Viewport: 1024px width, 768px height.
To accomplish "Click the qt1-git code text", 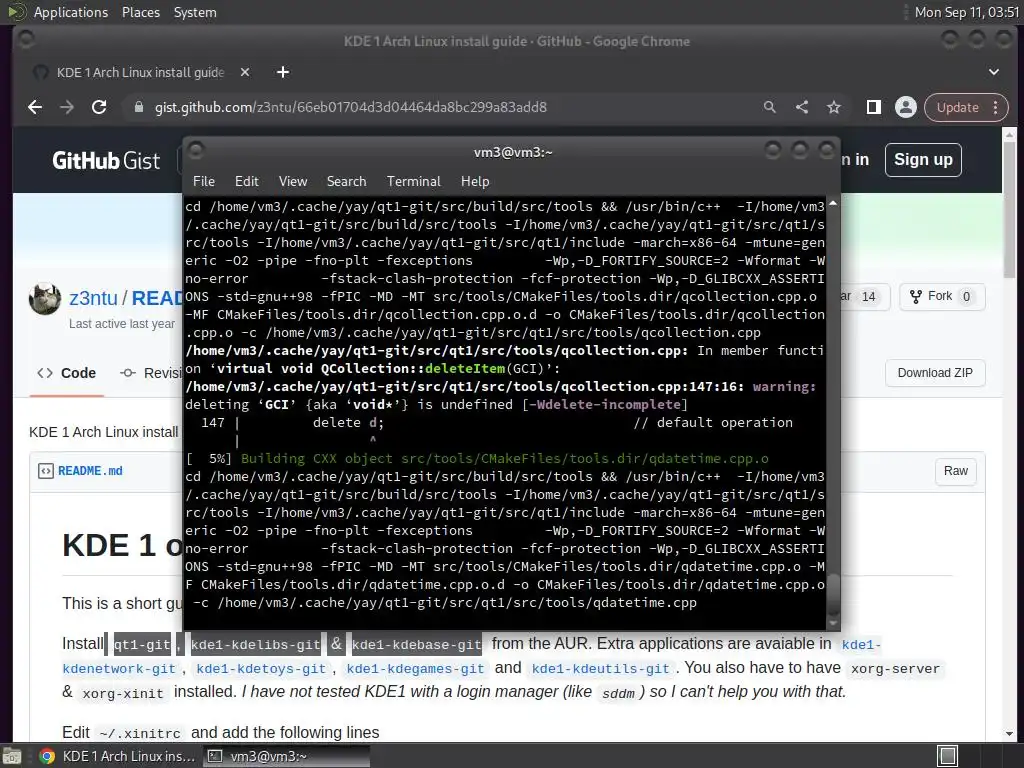I will click(142, 645).
